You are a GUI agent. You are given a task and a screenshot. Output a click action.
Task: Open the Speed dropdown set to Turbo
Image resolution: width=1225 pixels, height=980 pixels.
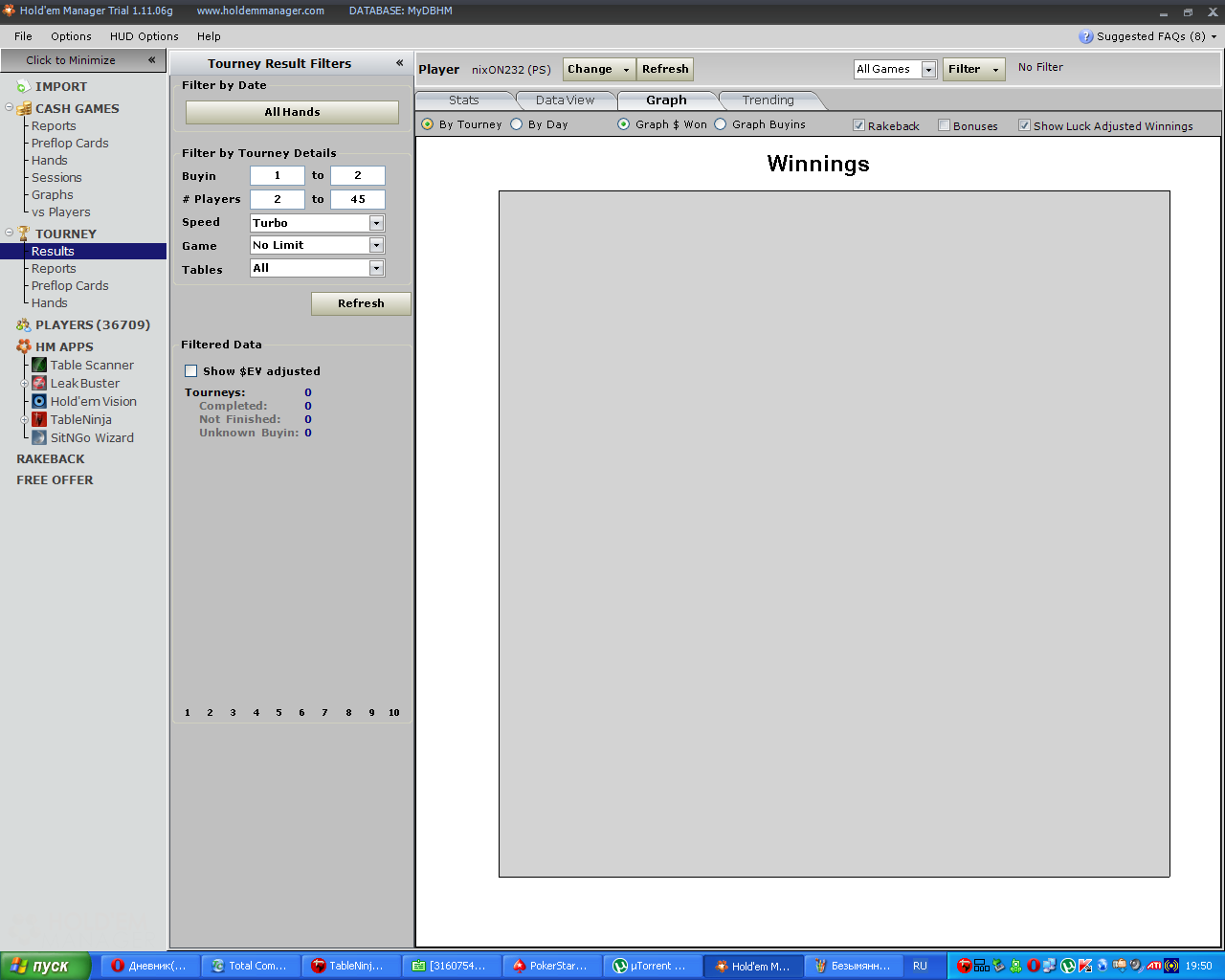[376, 223]
